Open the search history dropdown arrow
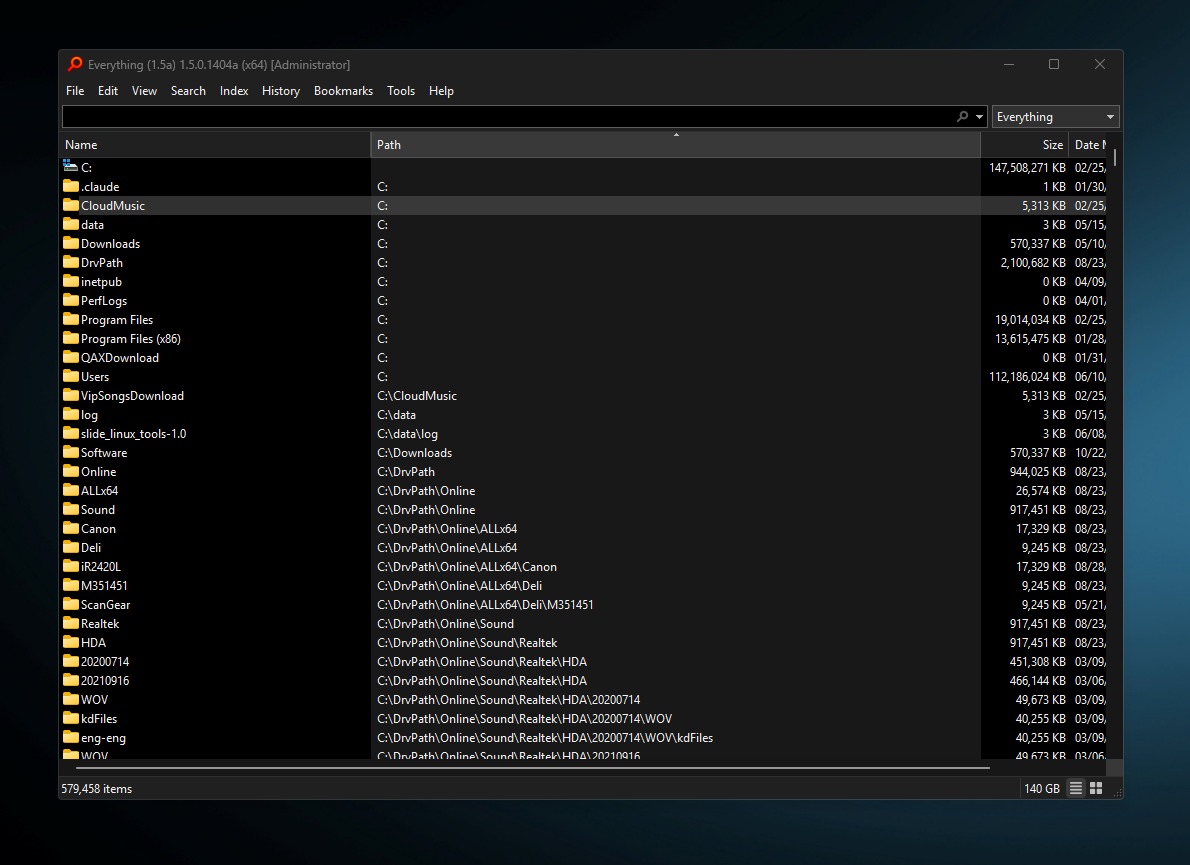Image resolution: width=1190 pixels, height=865 pixels. (979, 117)
